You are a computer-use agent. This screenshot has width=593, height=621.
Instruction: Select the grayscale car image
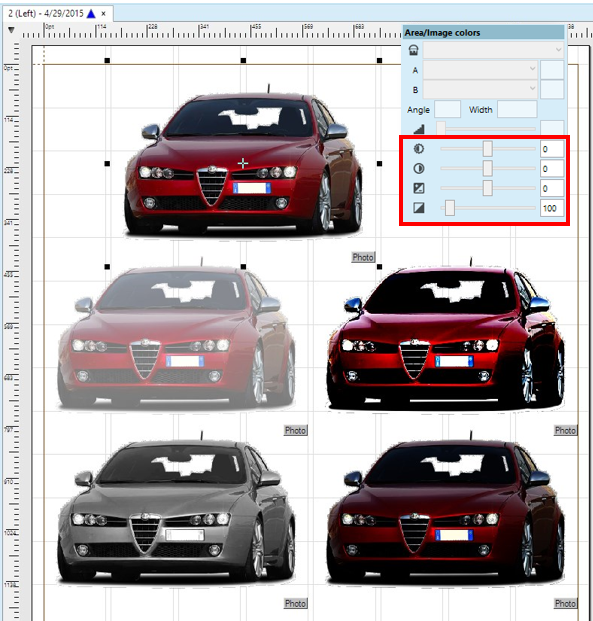tap(177, 509)
